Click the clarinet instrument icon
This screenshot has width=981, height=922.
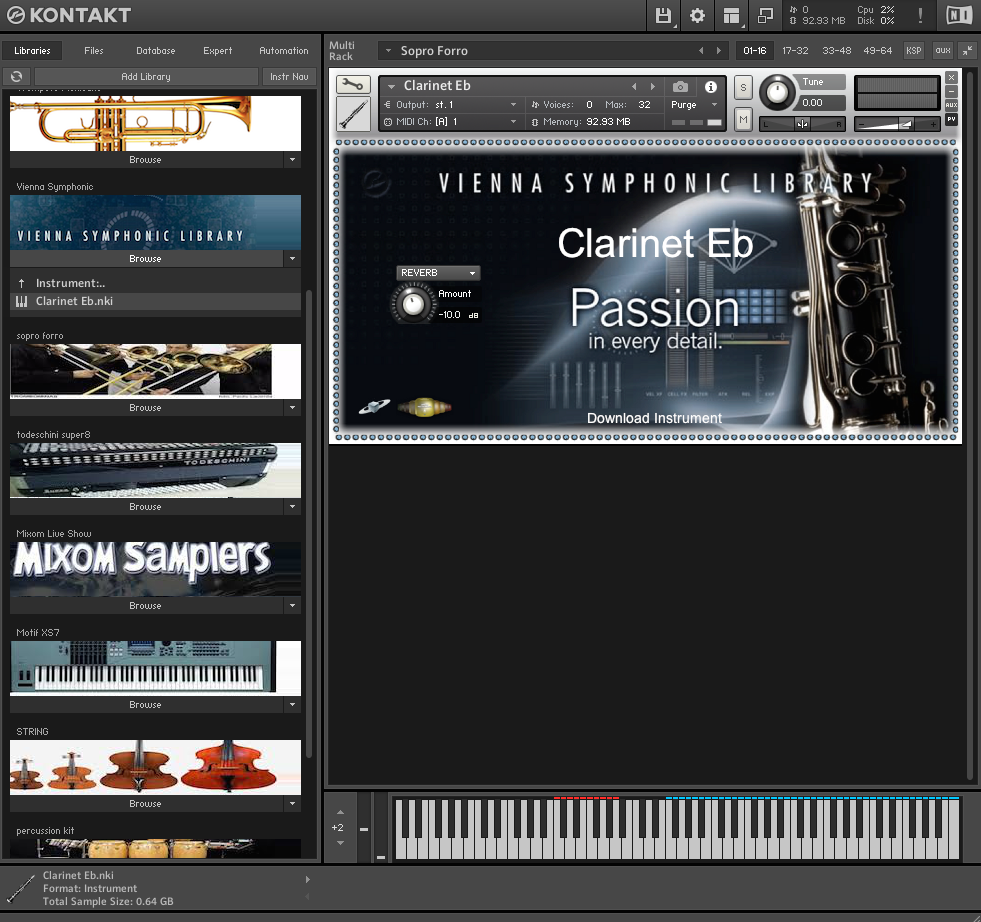(x=353, y=114)
